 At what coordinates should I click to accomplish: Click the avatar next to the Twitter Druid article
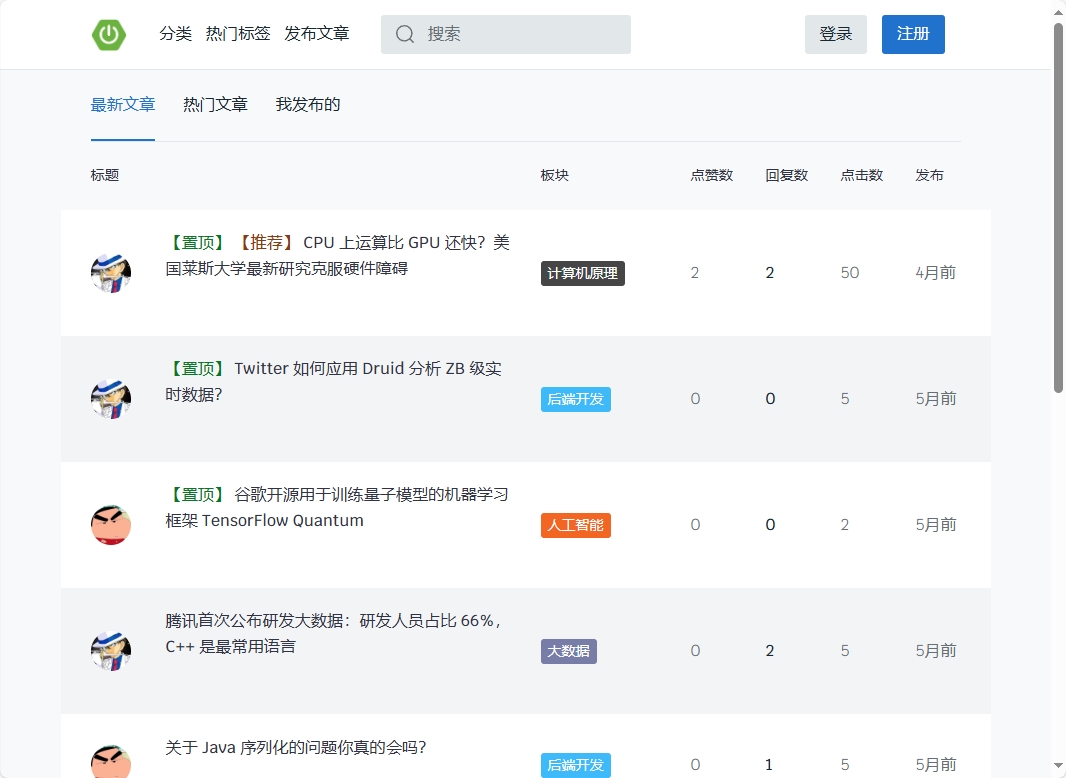tap(110, 398)
